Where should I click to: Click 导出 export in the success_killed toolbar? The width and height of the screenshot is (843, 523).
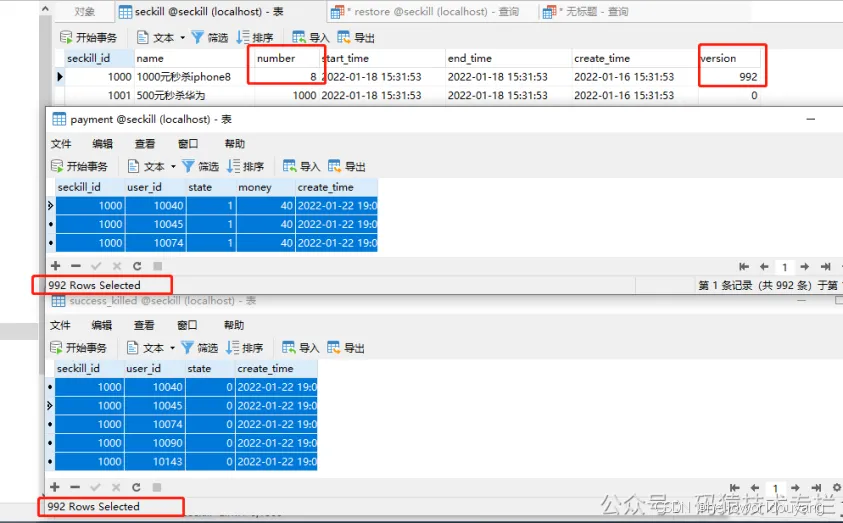coord(346,348)
